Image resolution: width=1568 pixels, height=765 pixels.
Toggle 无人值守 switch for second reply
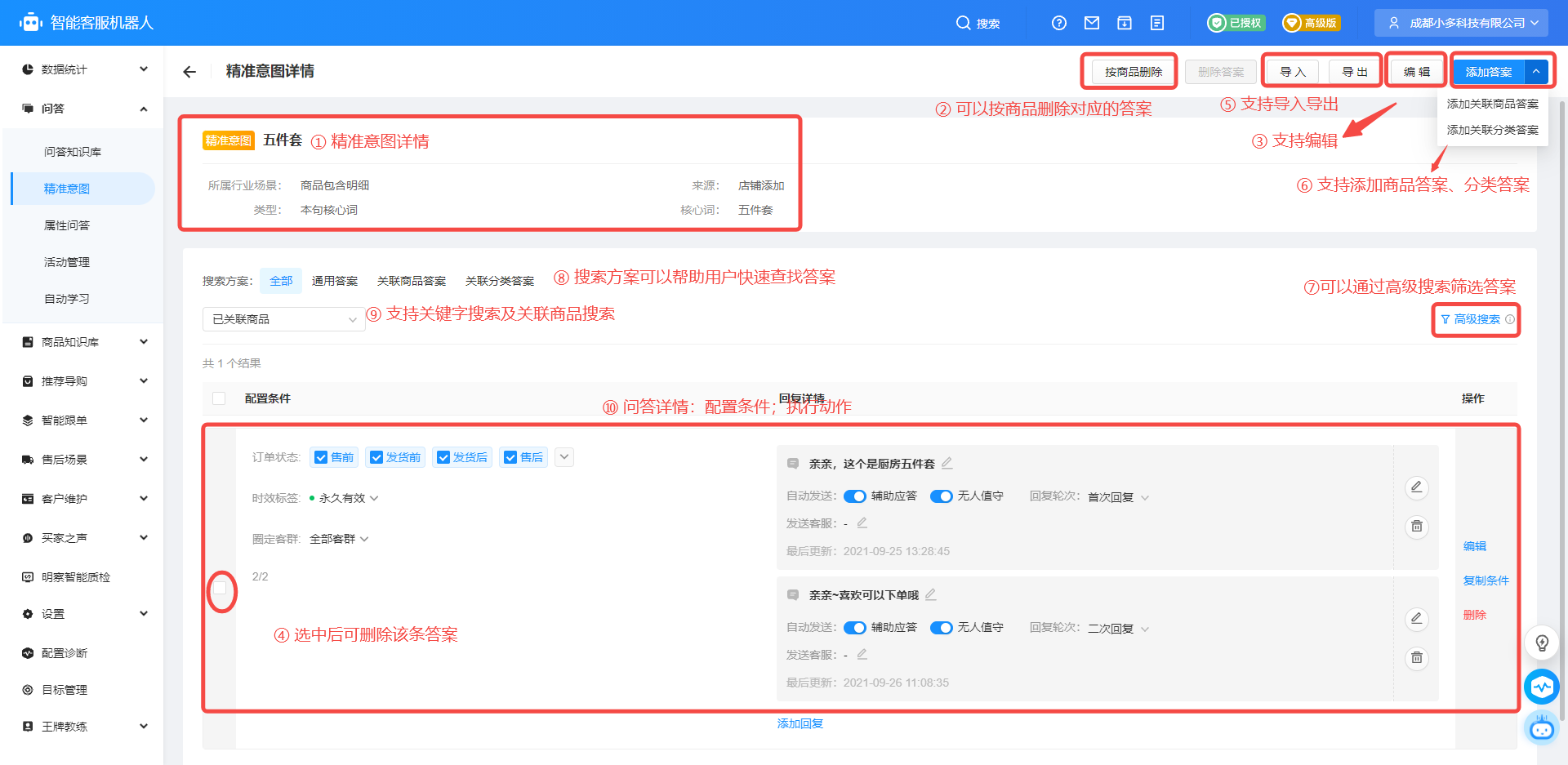click(942, 628)
